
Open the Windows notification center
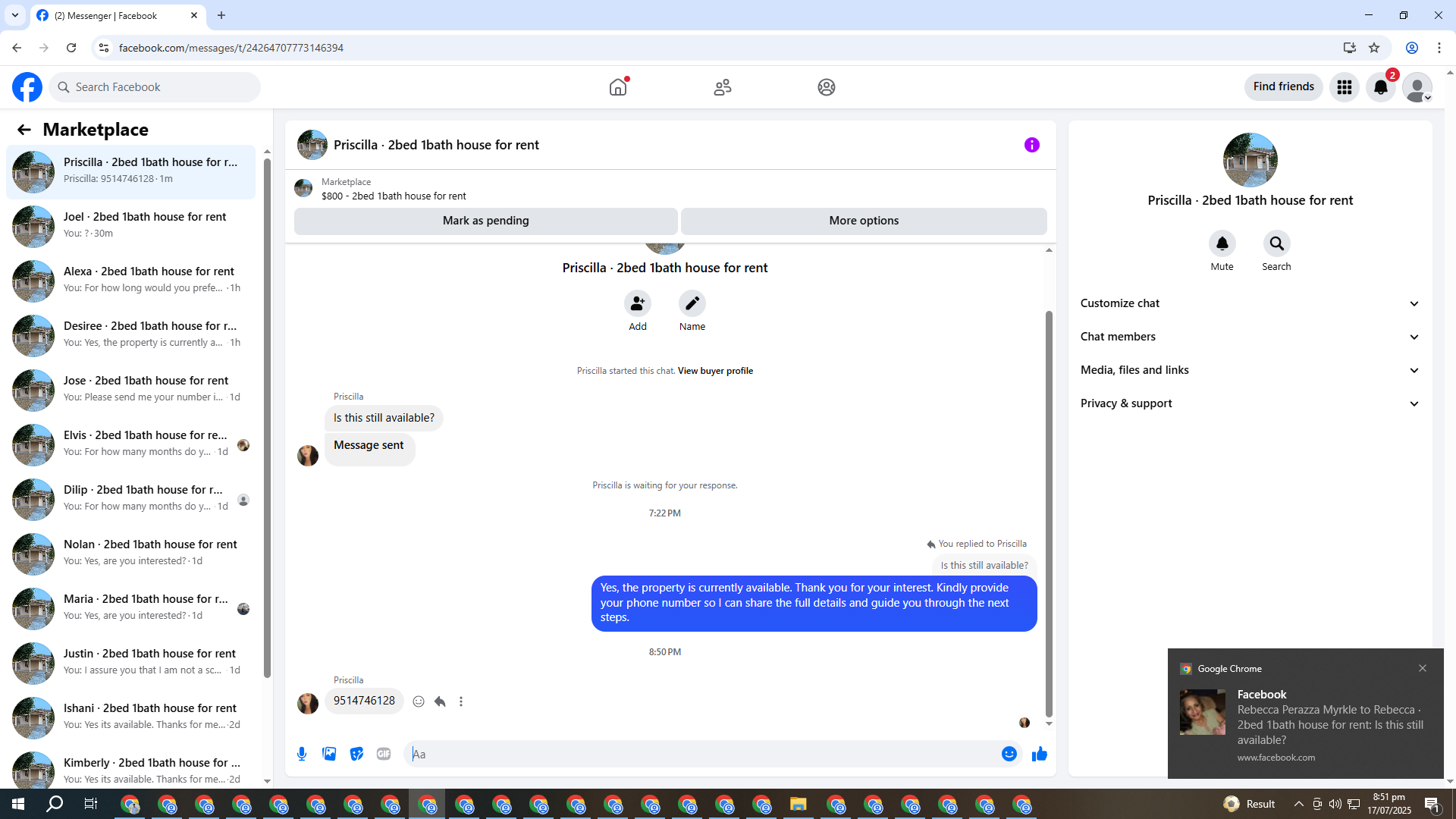tap(1432, 804)
